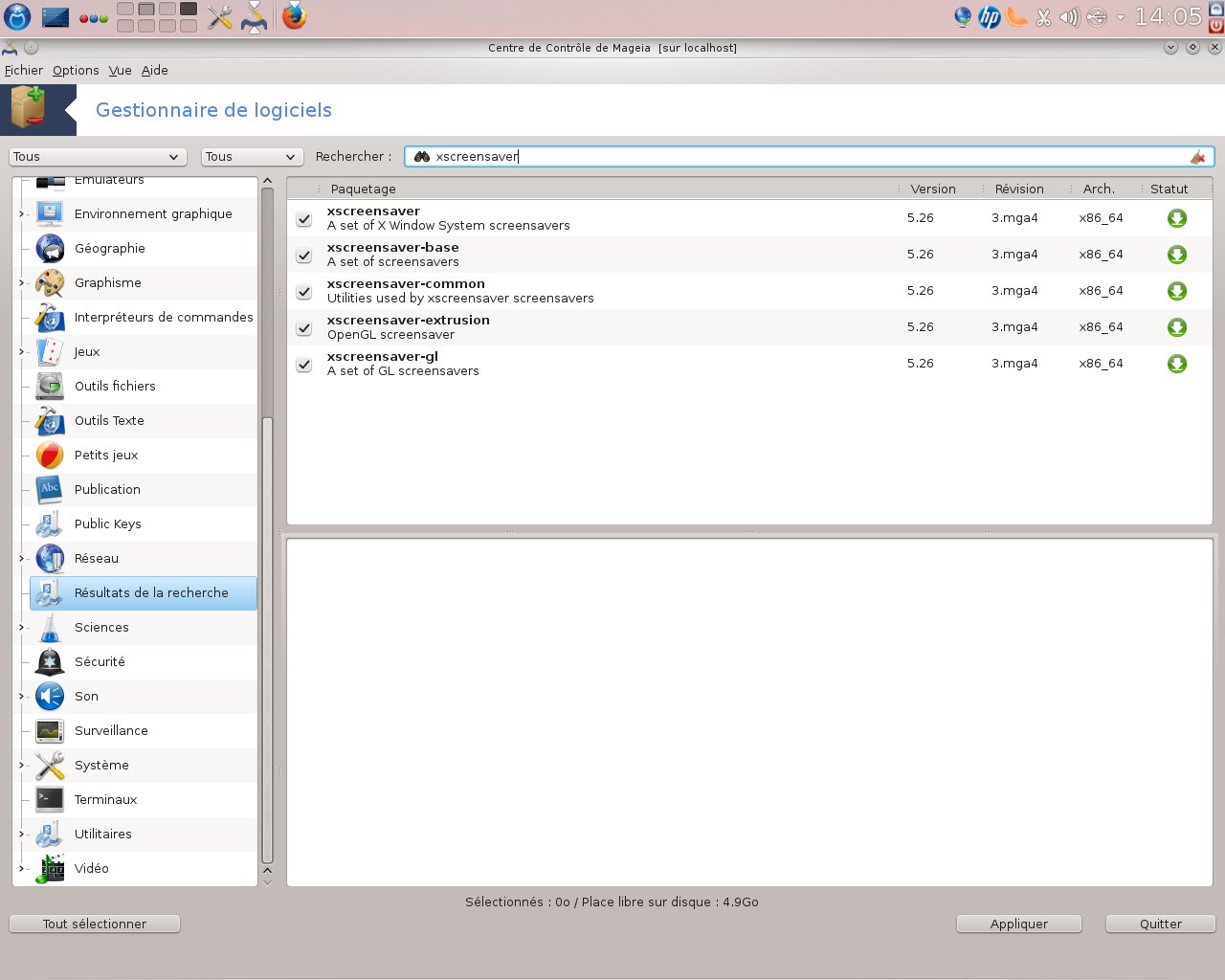Click the Petits jeux ball icon

(50, 456)
